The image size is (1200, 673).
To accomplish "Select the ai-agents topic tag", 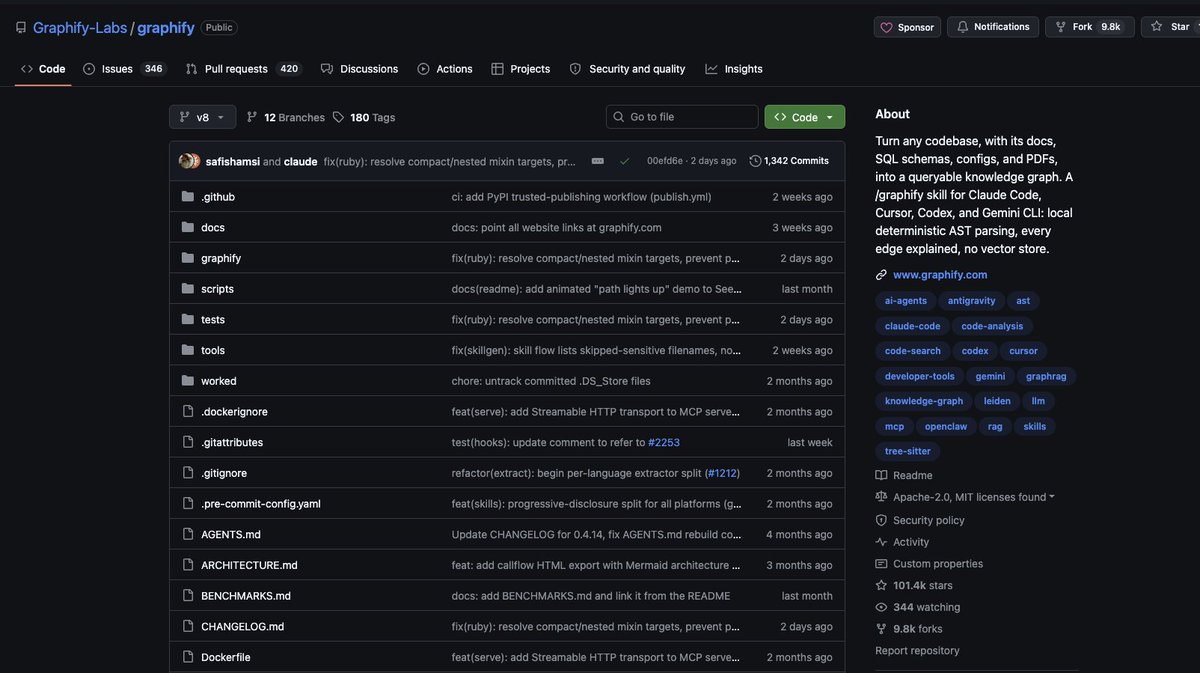I will coord(906,301).
